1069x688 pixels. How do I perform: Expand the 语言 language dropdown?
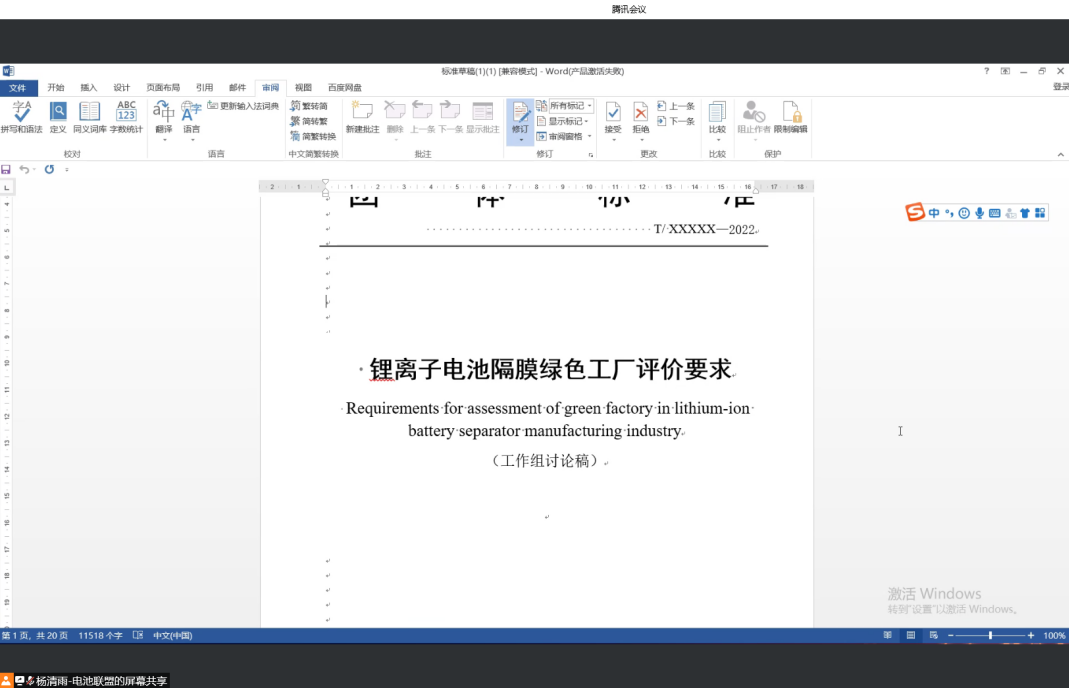pos(192,140)
